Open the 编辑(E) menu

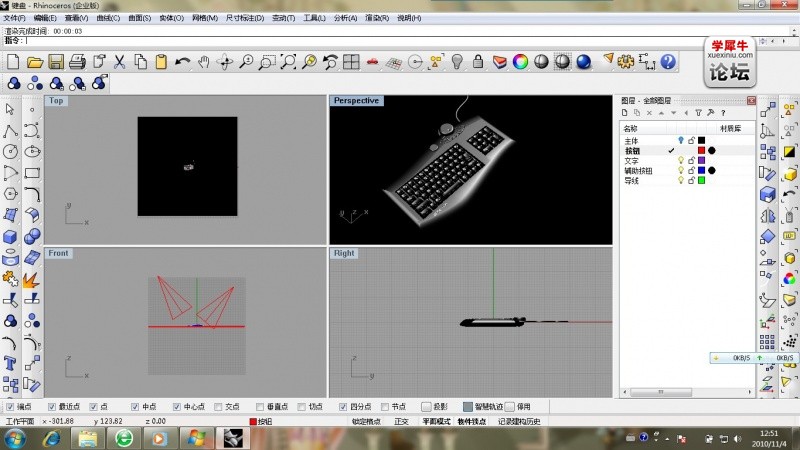(45, 18)
